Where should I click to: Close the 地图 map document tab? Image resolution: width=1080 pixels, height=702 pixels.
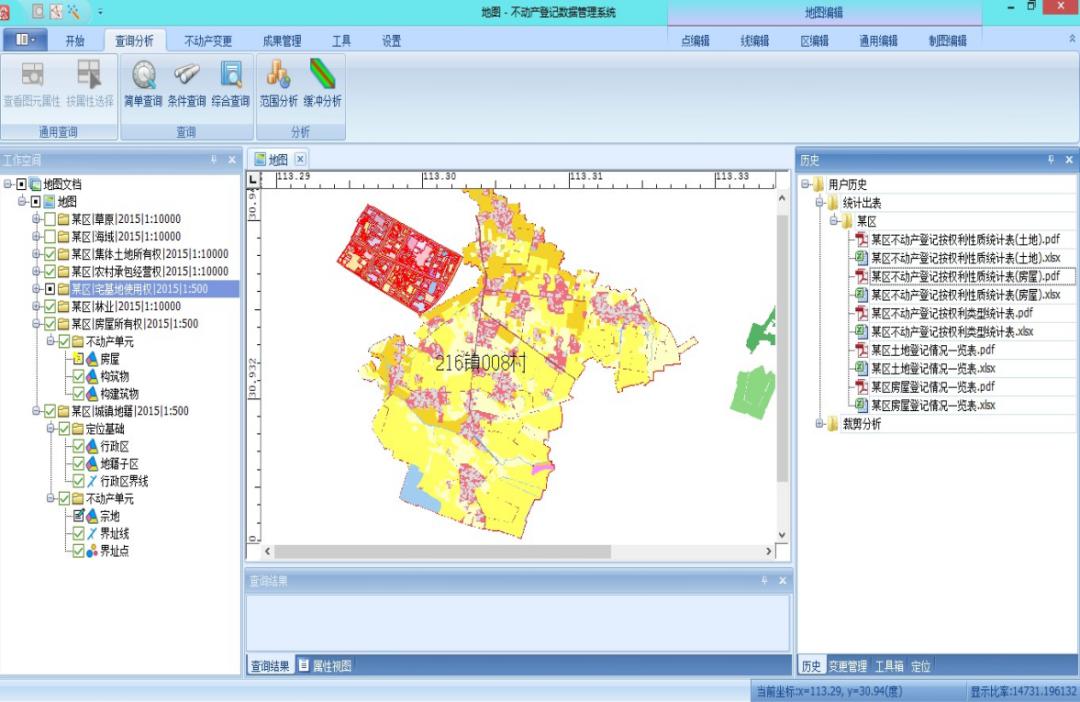[x=299, y=159]
